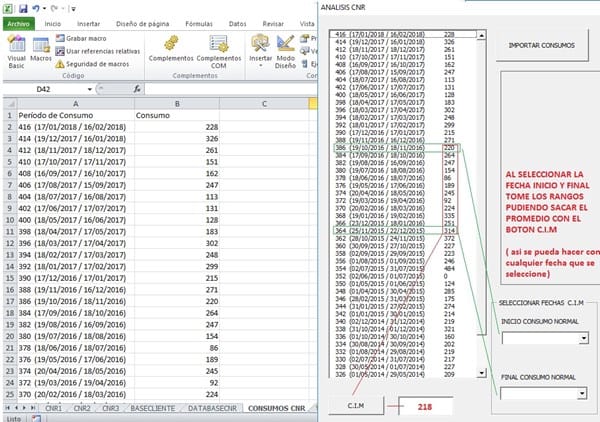Click the result text box showing 218
This screenshot has height=422, width=600.
click(426, 407)
